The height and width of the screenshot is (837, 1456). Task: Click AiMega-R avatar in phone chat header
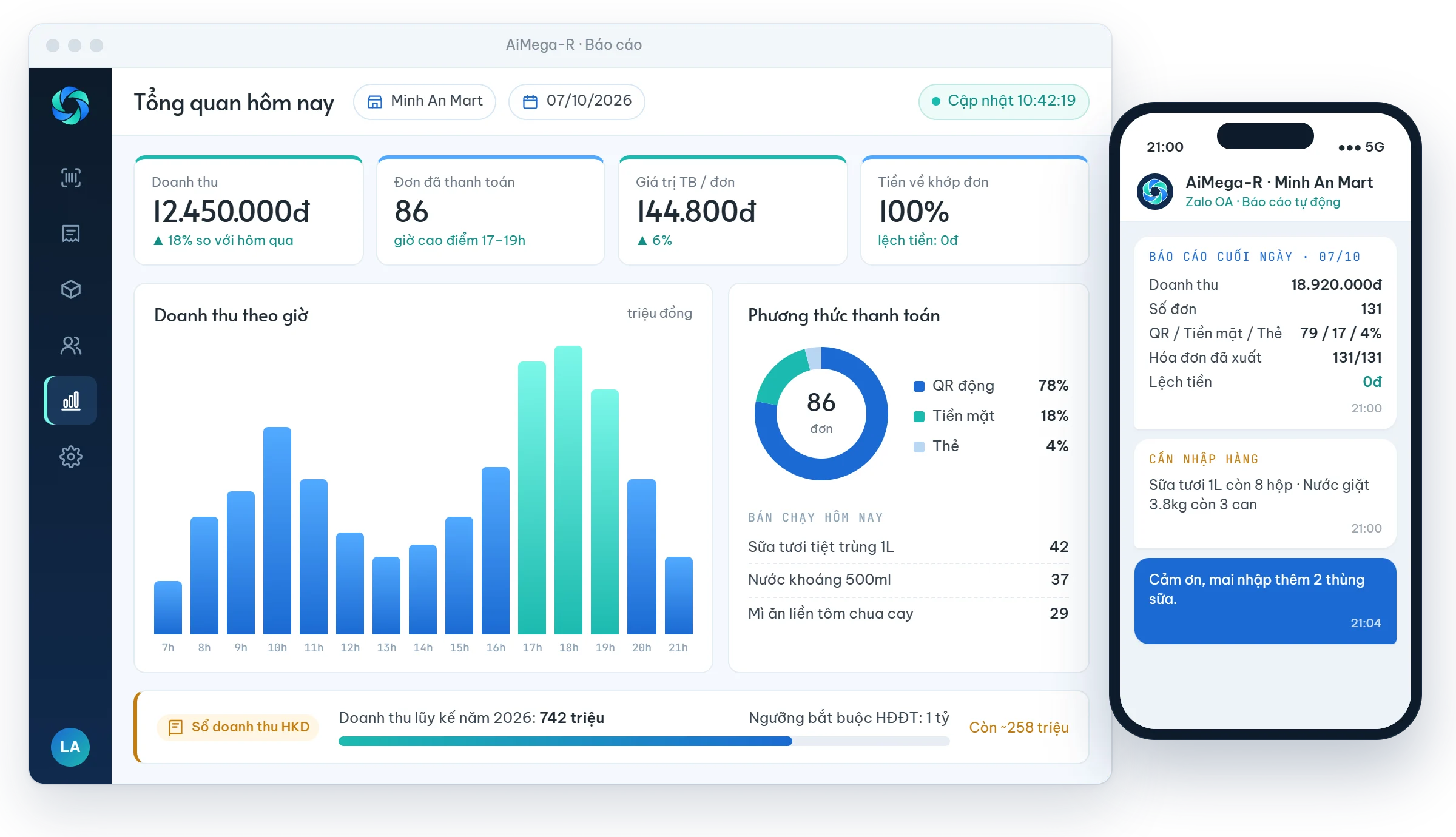coord(1155,192)
